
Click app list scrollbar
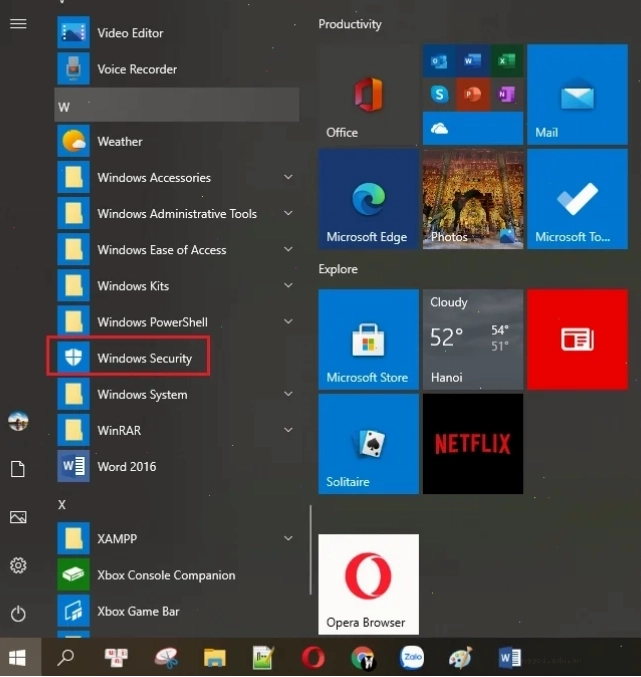(x=310, y=550)
